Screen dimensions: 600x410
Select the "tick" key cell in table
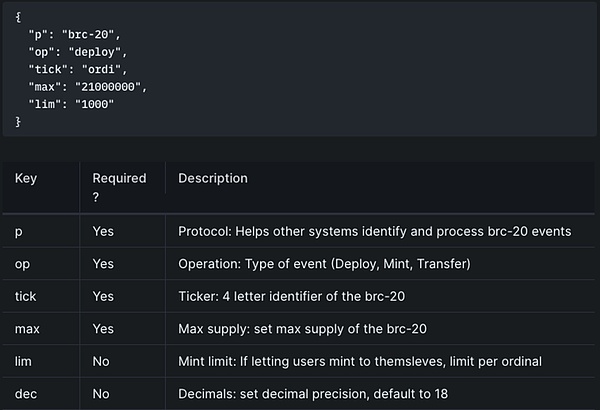26,296
